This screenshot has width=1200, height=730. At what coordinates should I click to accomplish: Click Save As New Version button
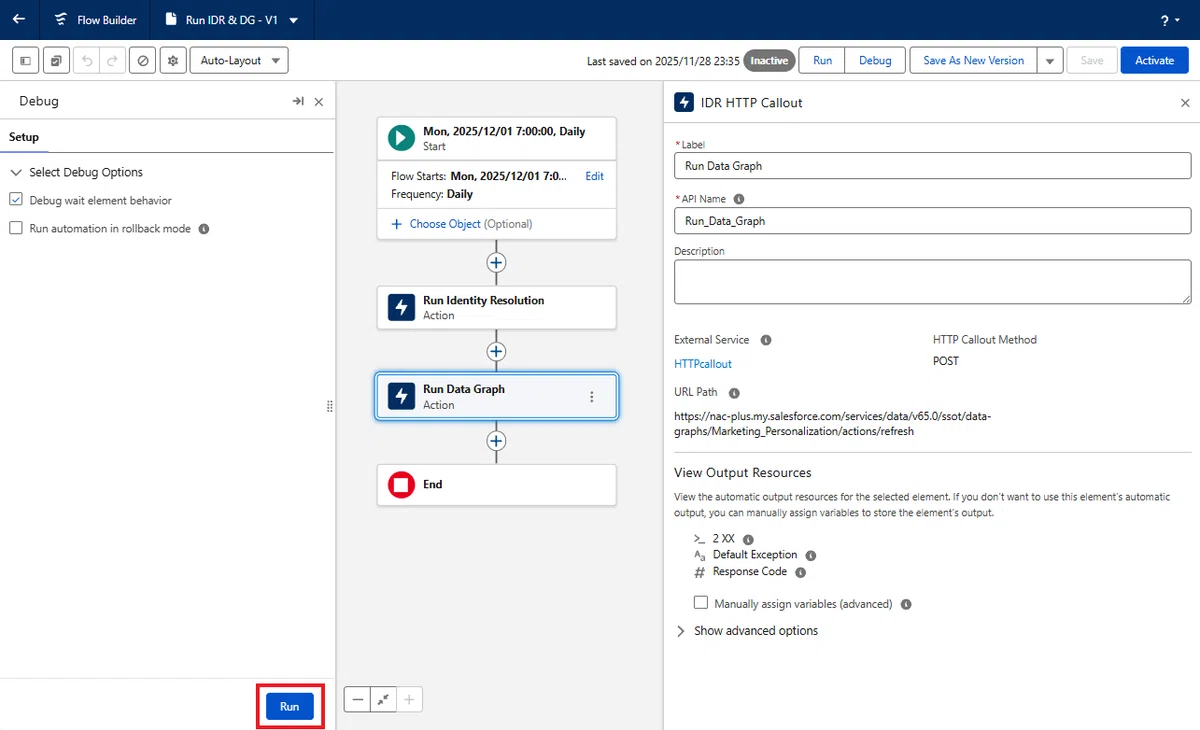tap(973, 61)
